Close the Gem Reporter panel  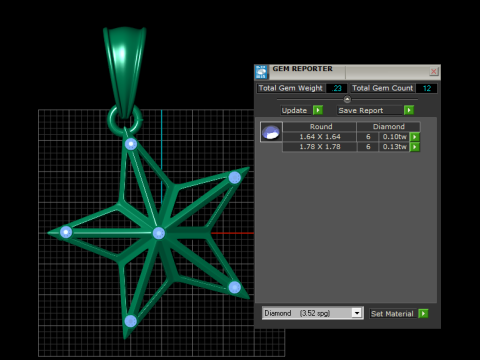click(434, 71)
